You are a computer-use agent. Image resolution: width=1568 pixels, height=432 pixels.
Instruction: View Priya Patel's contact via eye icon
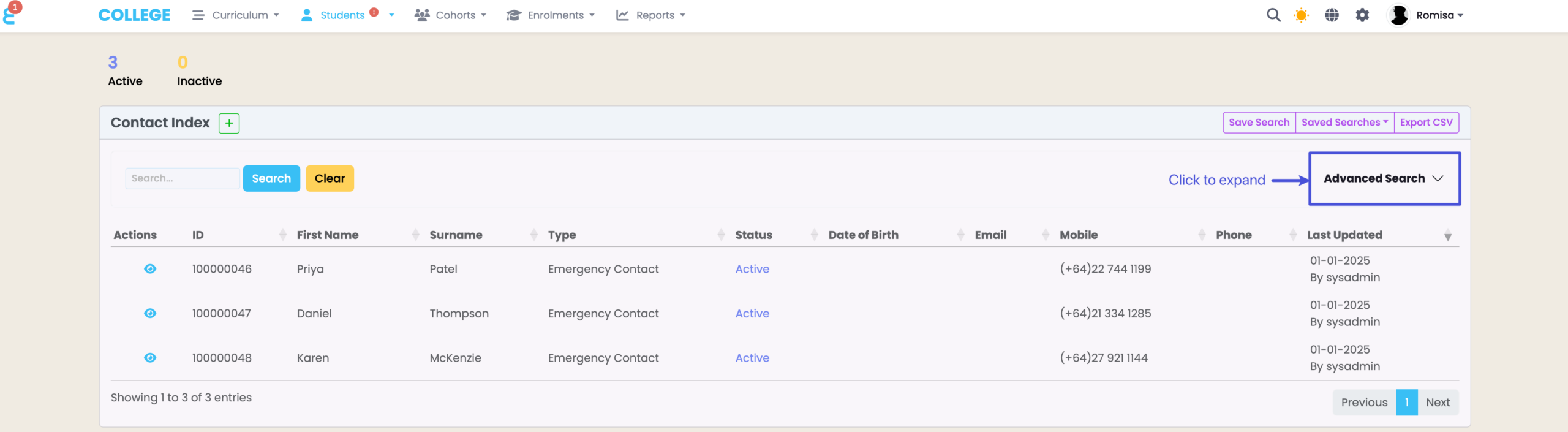tap(150, 269)
